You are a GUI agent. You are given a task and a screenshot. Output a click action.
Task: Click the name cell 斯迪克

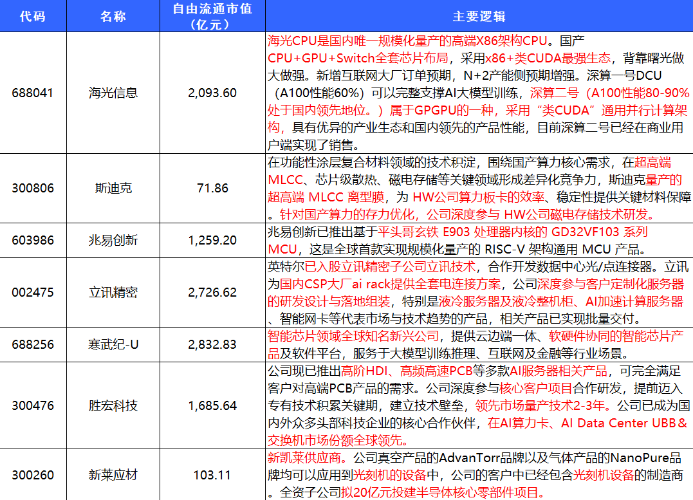pos(113,188)
